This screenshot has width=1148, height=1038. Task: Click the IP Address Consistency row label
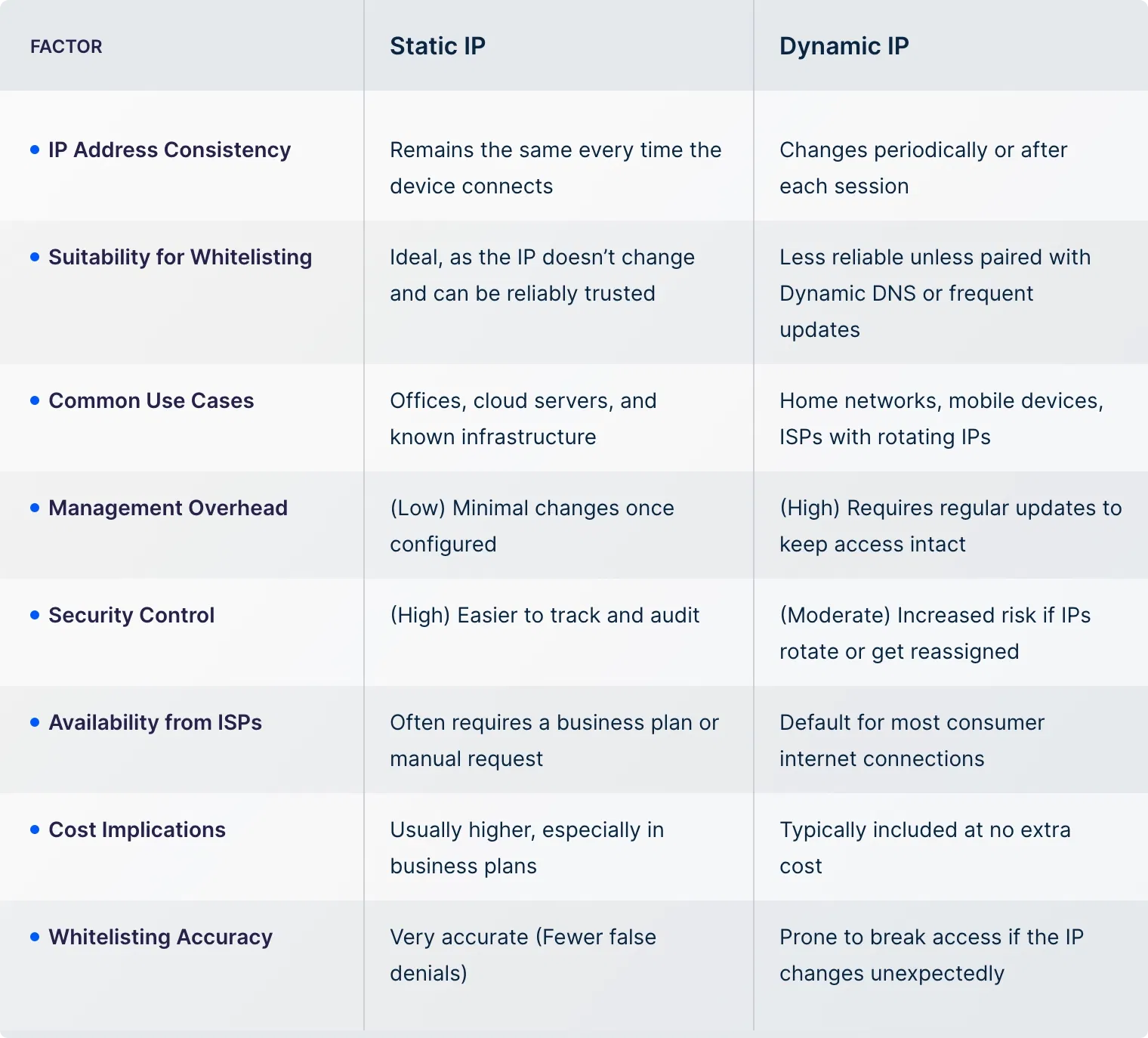(169, 150)
